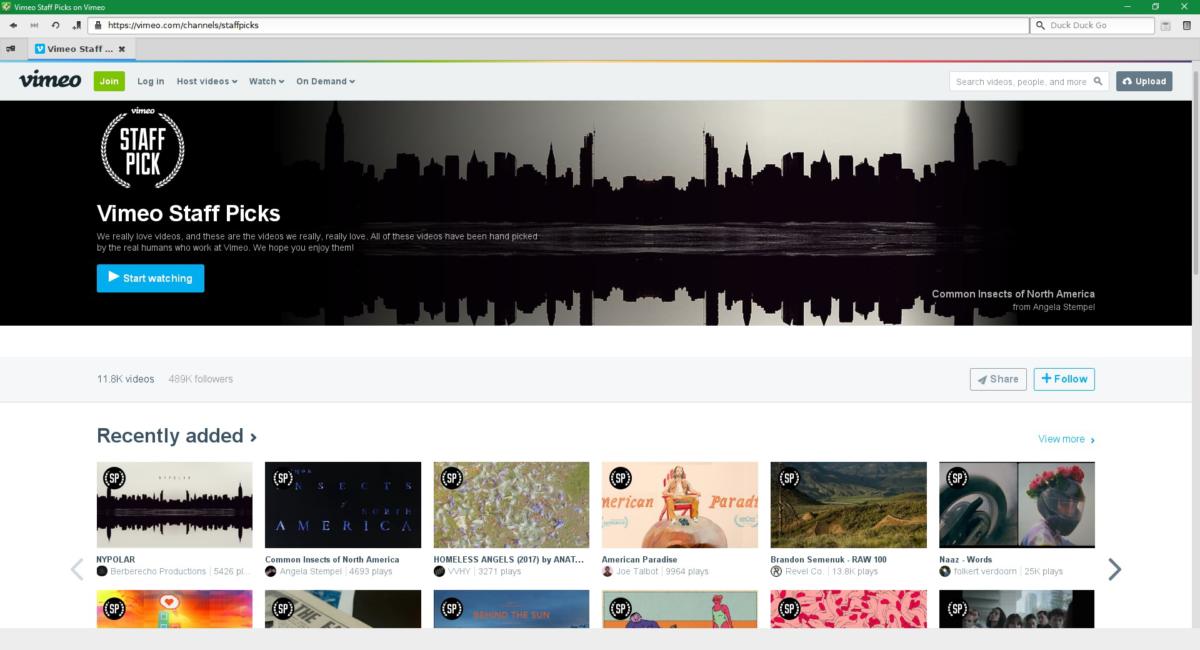Click the magnifier icon in Duck Duck Go box
The width and height of the screenshot is (1200, 650).
point(1041,25)
